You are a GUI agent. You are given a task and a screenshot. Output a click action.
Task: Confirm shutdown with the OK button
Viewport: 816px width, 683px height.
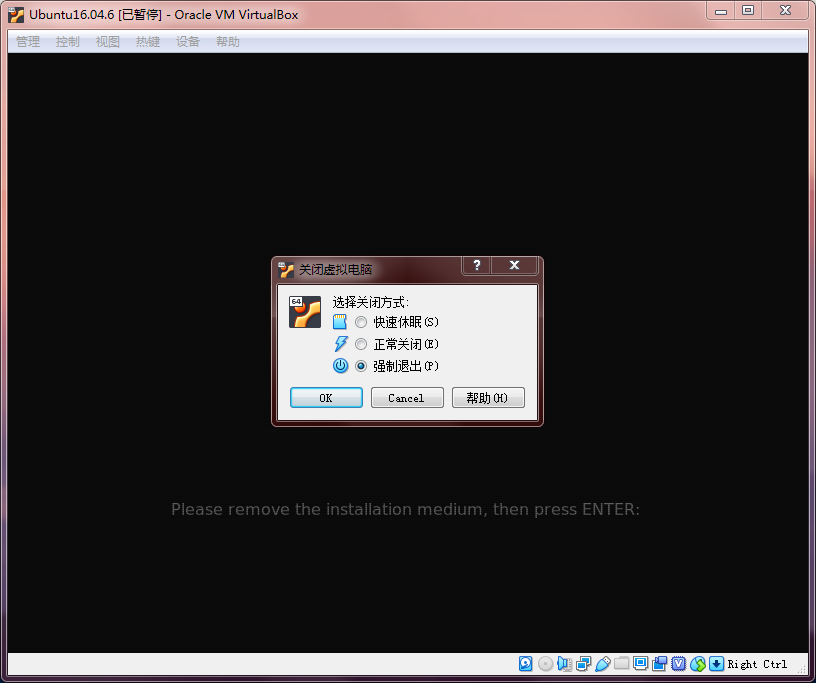(x=326, y=398)
